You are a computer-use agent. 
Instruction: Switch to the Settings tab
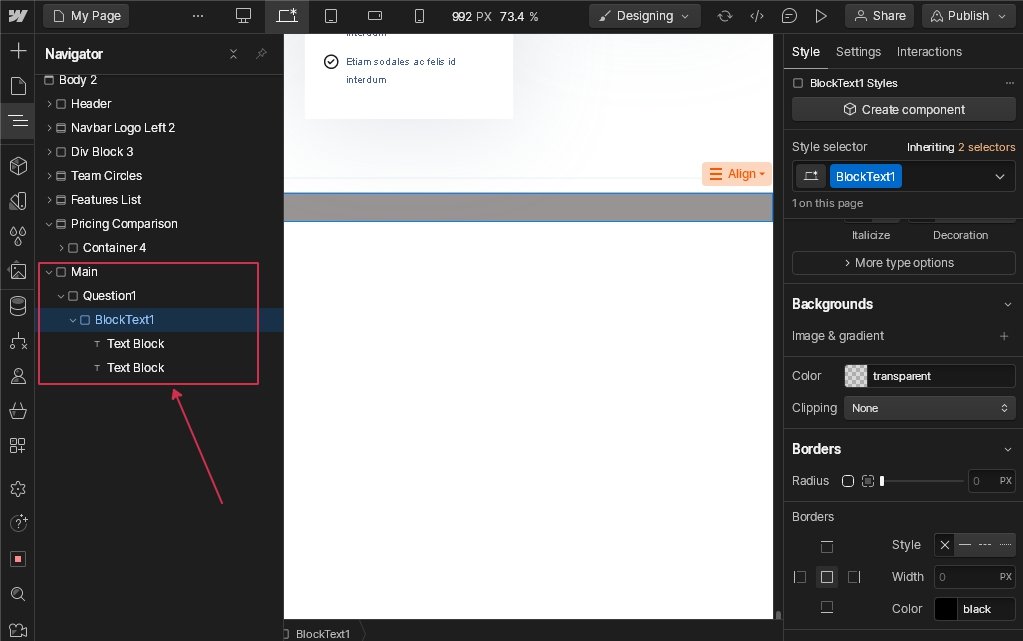pos(858,52)
